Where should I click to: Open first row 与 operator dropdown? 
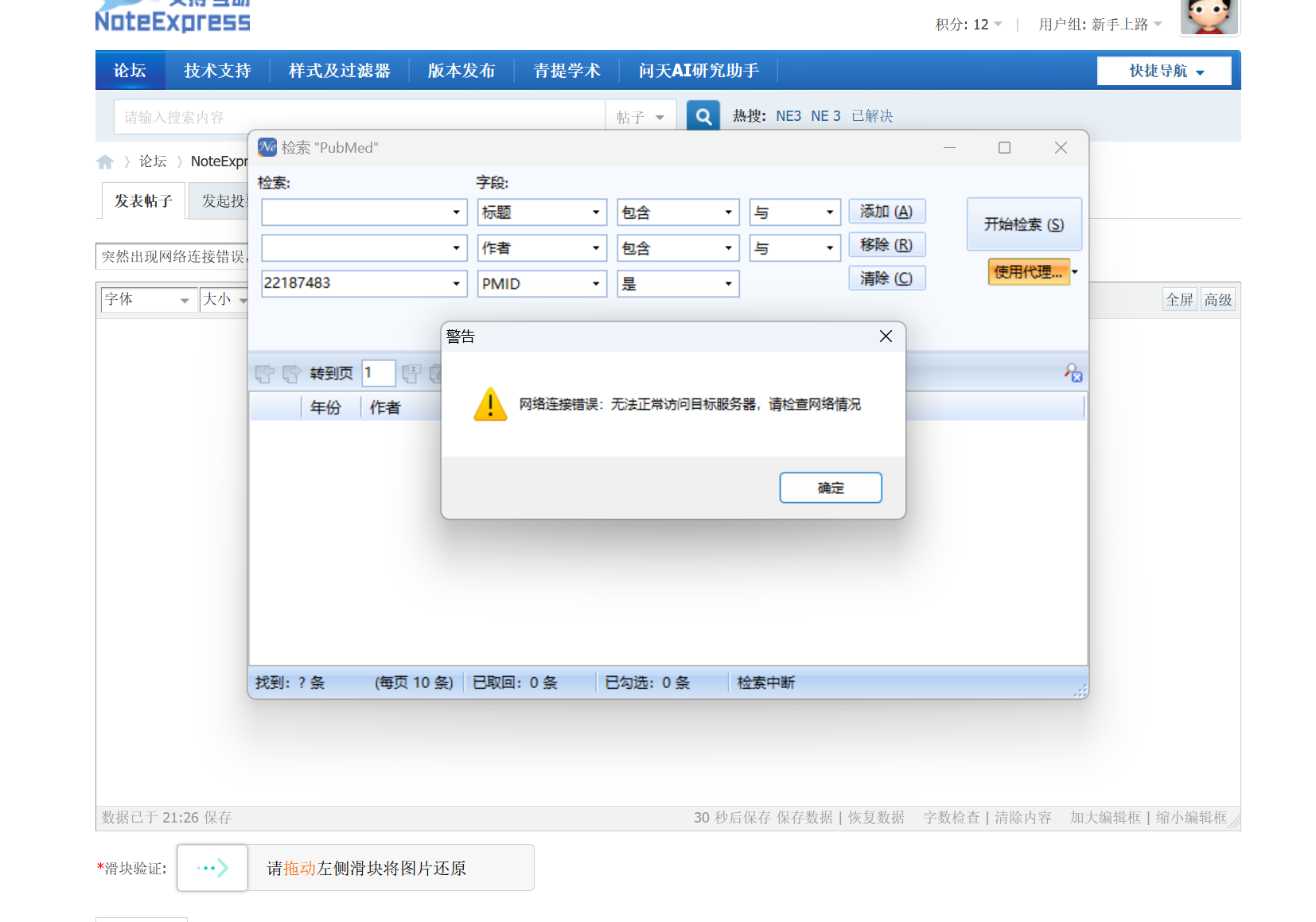pos(830,212)
